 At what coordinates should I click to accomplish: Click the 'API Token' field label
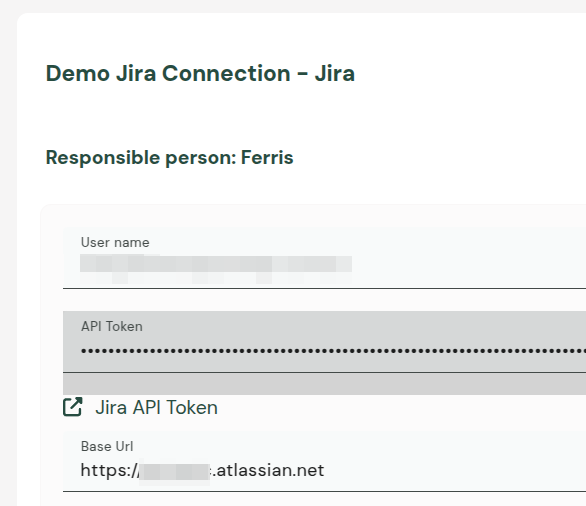point(112,326)
